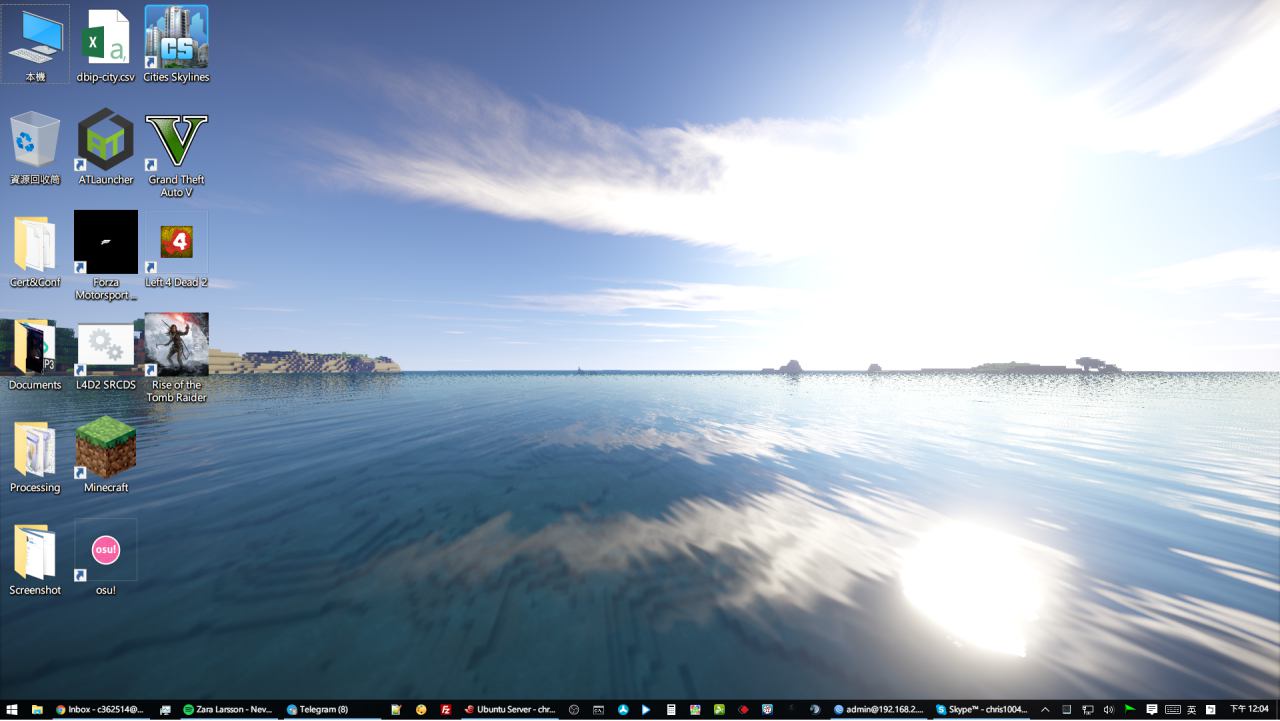The width and height of the screenshot is (1280, 721).
Task: Select the Gert&Conf folder
Action: pyautogui.click(x=35, y=250)
